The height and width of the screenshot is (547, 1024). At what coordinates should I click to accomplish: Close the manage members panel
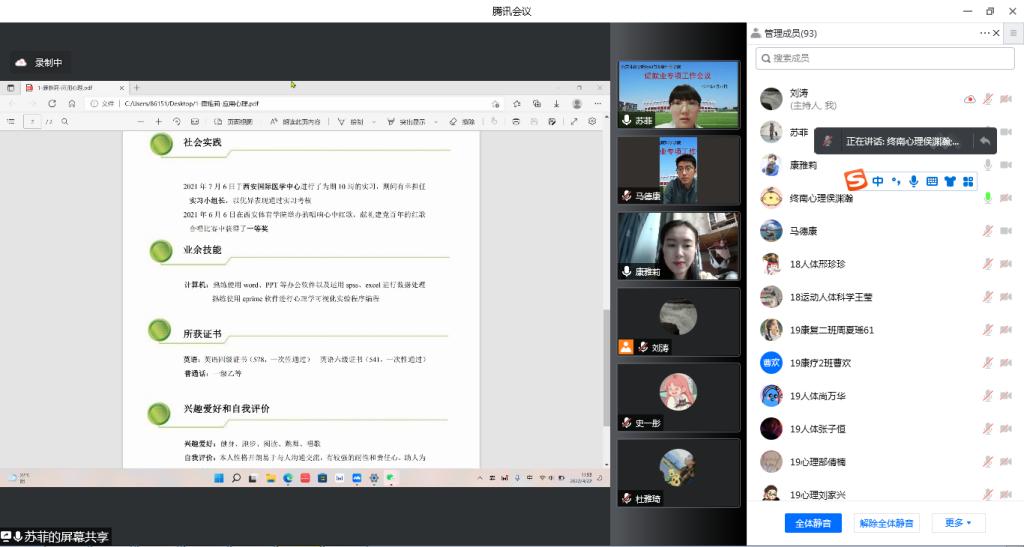pos(996,33)
